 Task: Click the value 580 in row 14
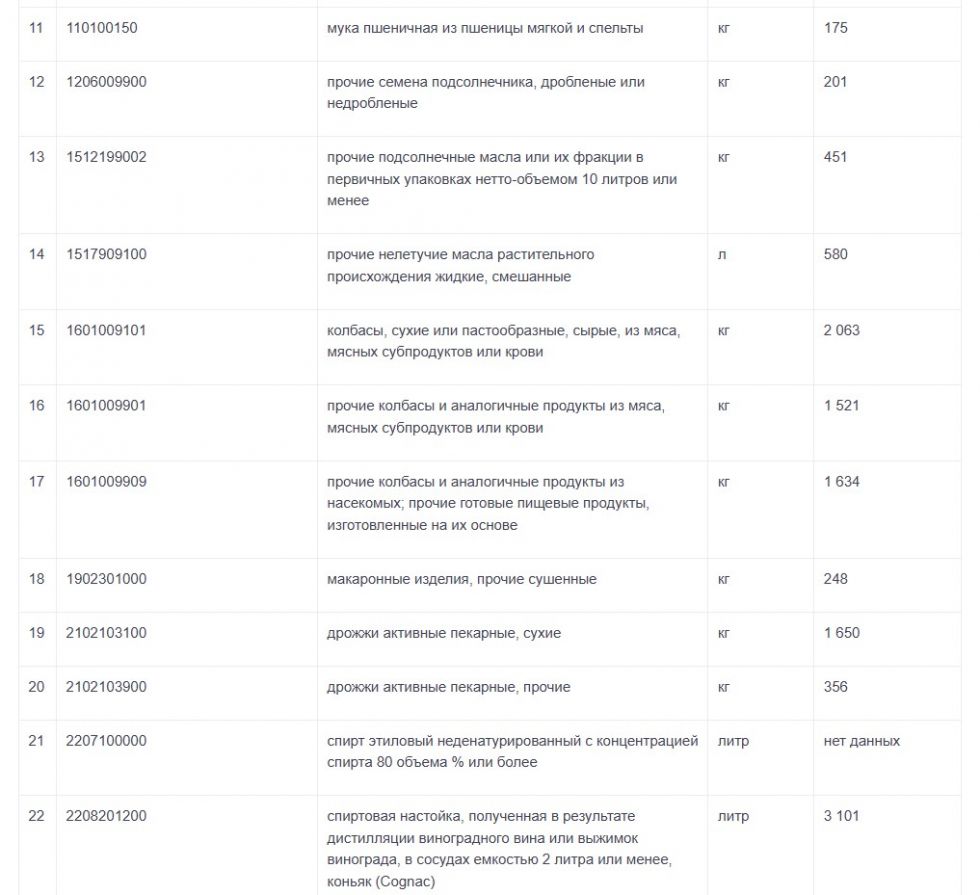(835, 255)
